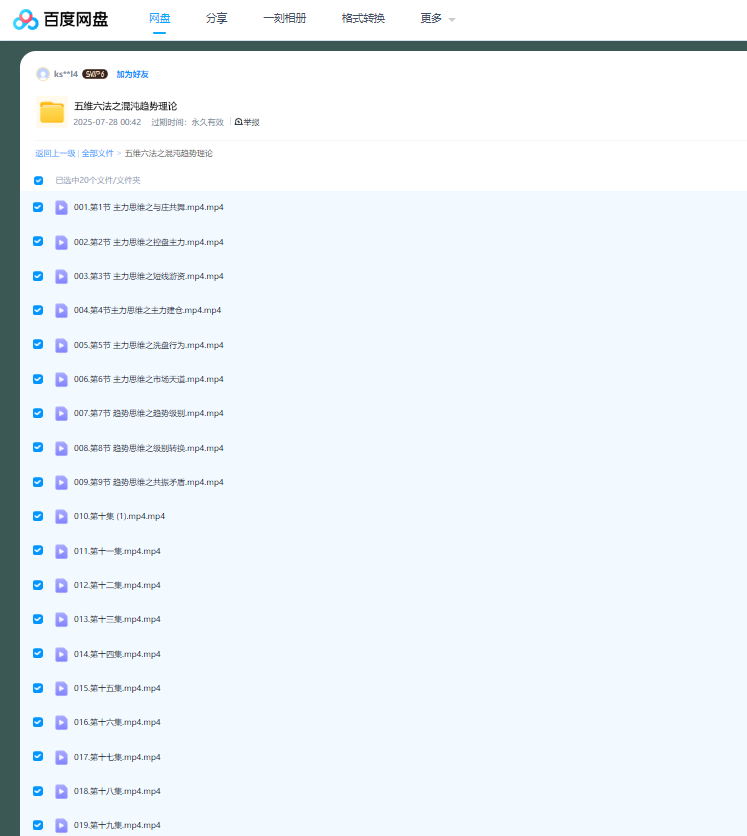Click the 举报 report button
The image size is (747, 836).
tap(247, 122)
